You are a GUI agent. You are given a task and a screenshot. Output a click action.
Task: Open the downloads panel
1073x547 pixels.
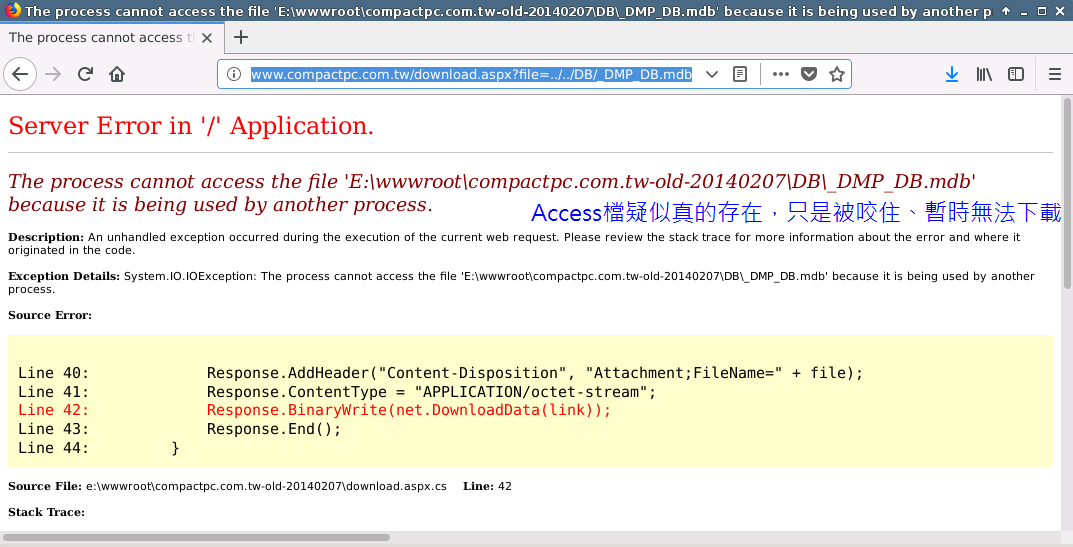click(x=952, y=74)
